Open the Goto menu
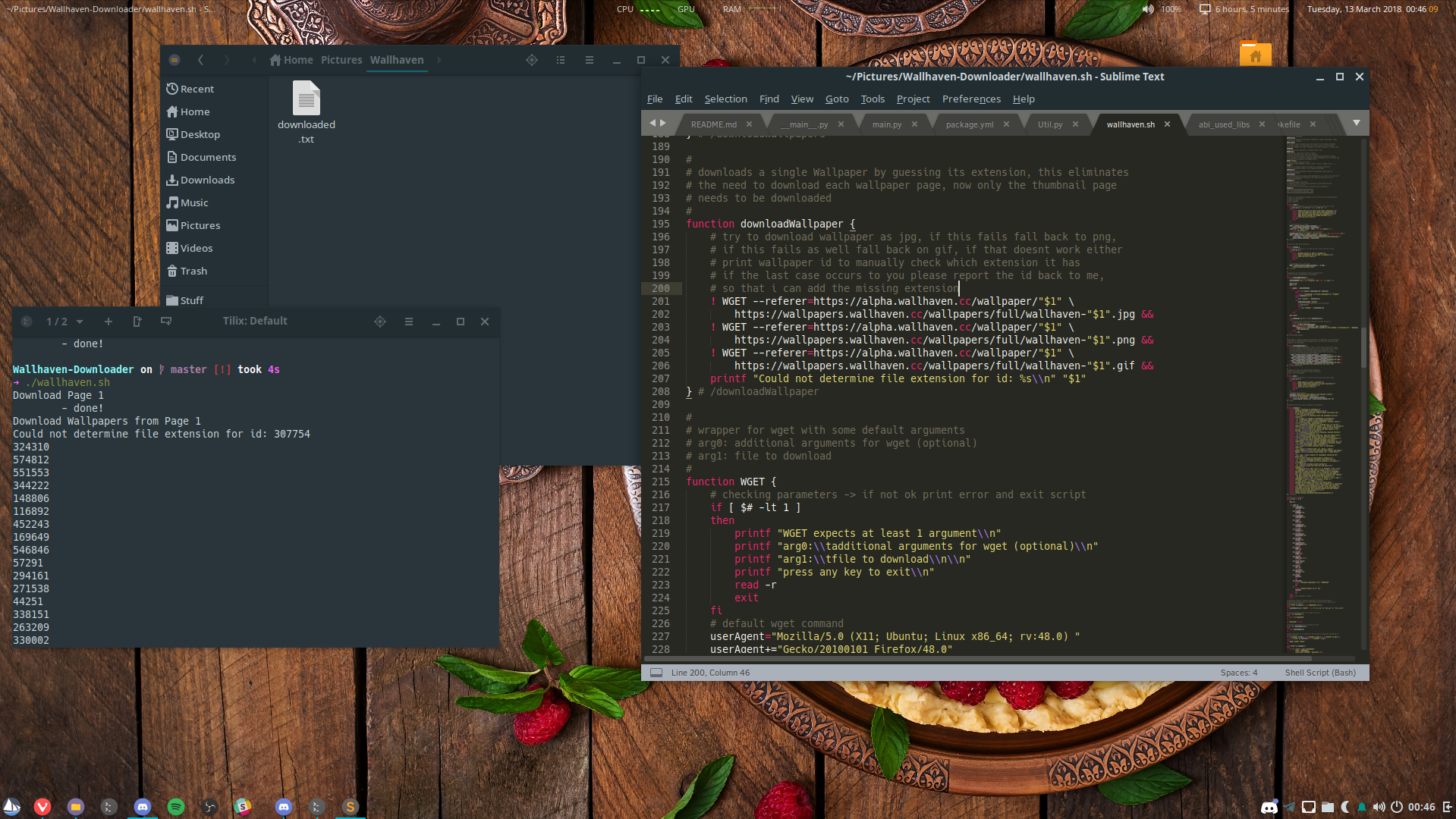1456x819 pixels. (x=837, y=99)
